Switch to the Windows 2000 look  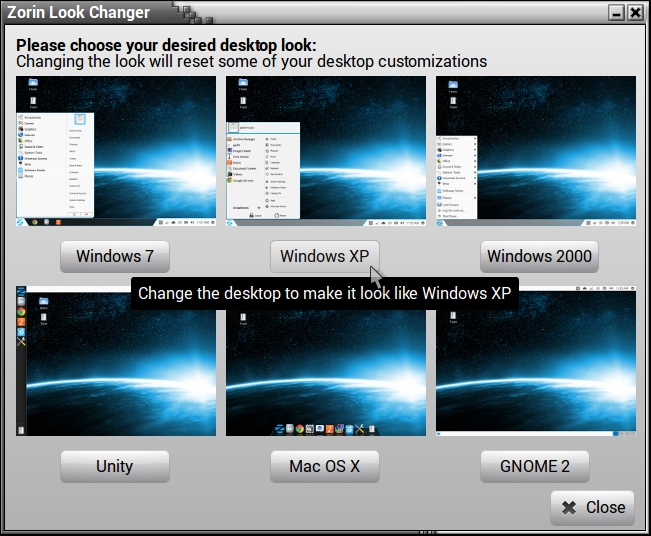point(539,256)
